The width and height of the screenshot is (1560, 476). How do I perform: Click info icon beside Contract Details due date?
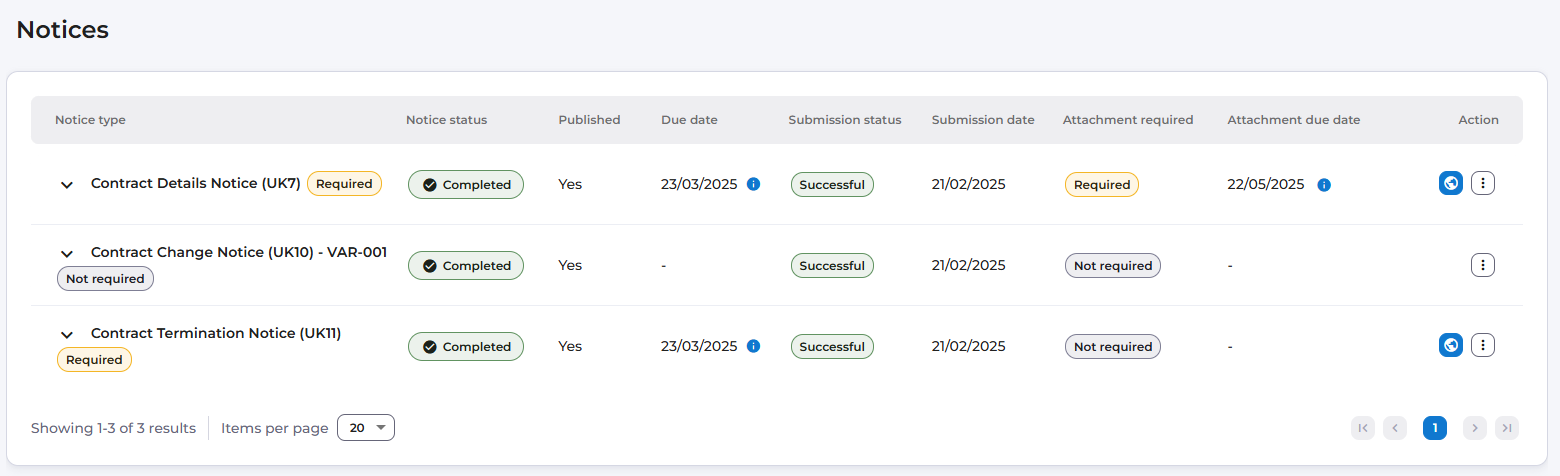coord(754,184)
